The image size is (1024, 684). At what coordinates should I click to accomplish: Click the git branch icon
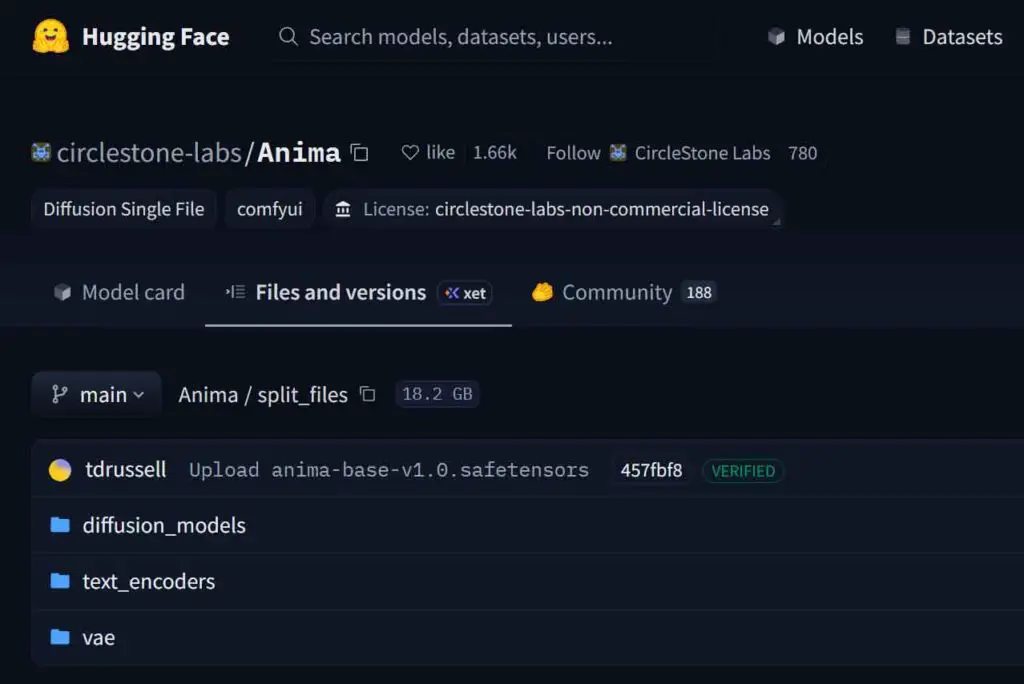59,394
